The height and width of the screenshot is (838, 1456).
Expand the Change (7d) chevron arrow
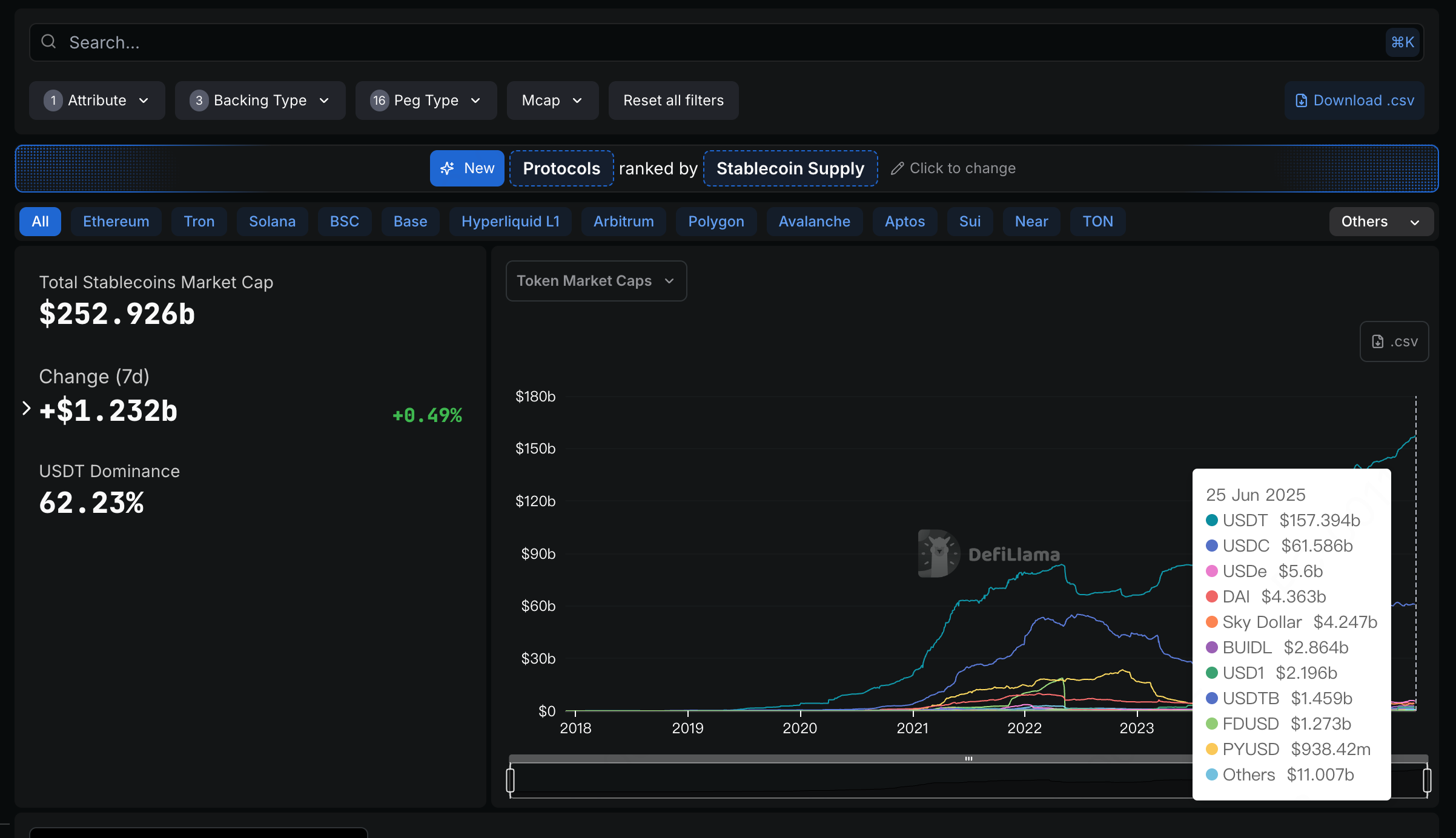click(x=26, y=409)
